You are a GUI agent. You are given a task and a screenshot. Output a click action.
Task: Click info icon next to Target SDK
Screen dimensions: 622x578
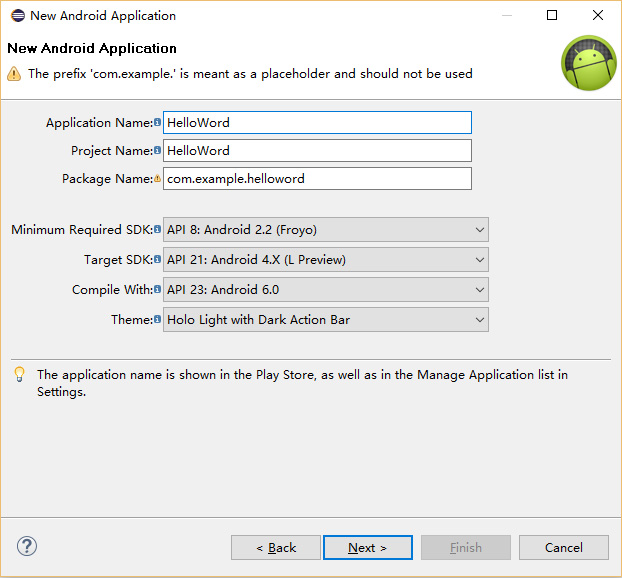pos(157,260)
